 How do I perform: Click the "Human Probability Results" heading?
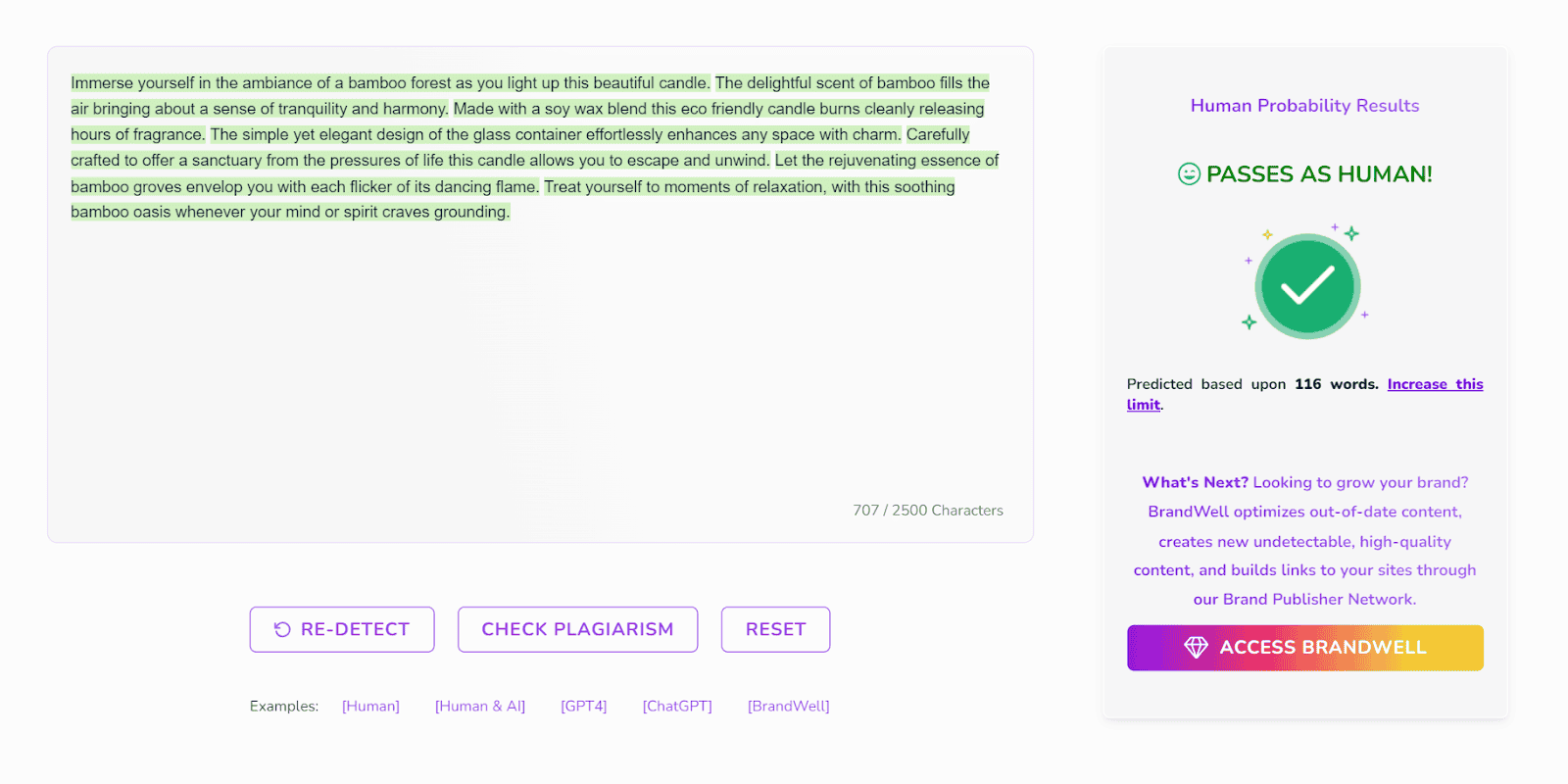1304,106
